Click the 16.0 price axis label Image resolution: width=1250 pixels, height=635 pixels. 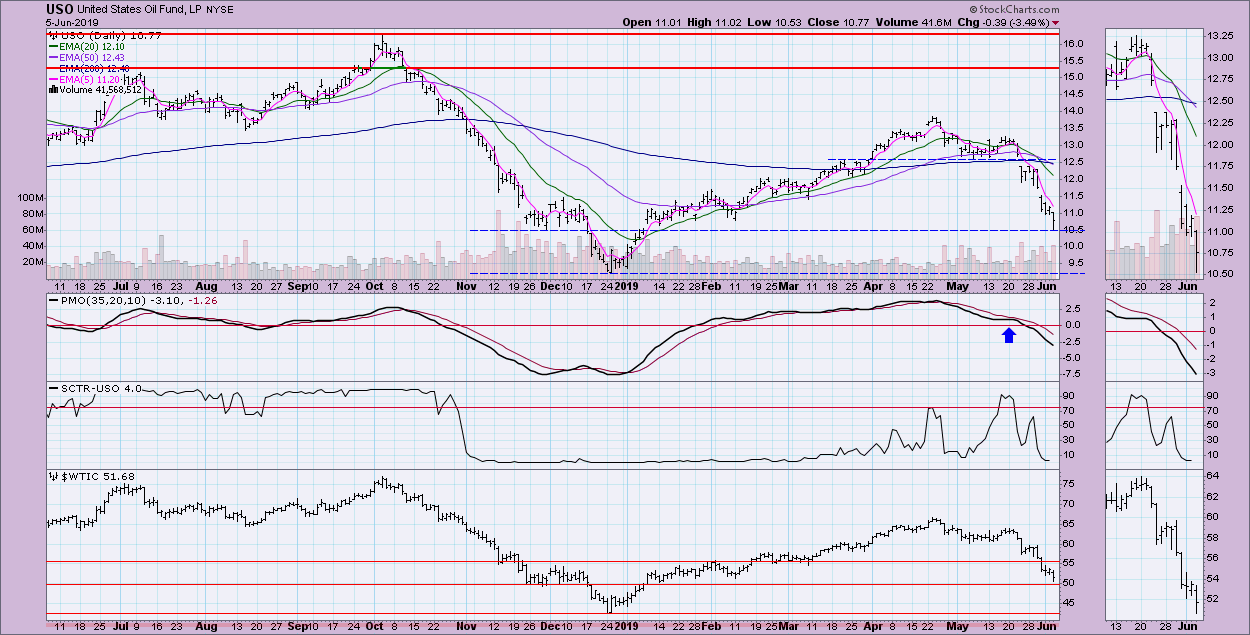pyautogui.click(x=1075, y=44)
